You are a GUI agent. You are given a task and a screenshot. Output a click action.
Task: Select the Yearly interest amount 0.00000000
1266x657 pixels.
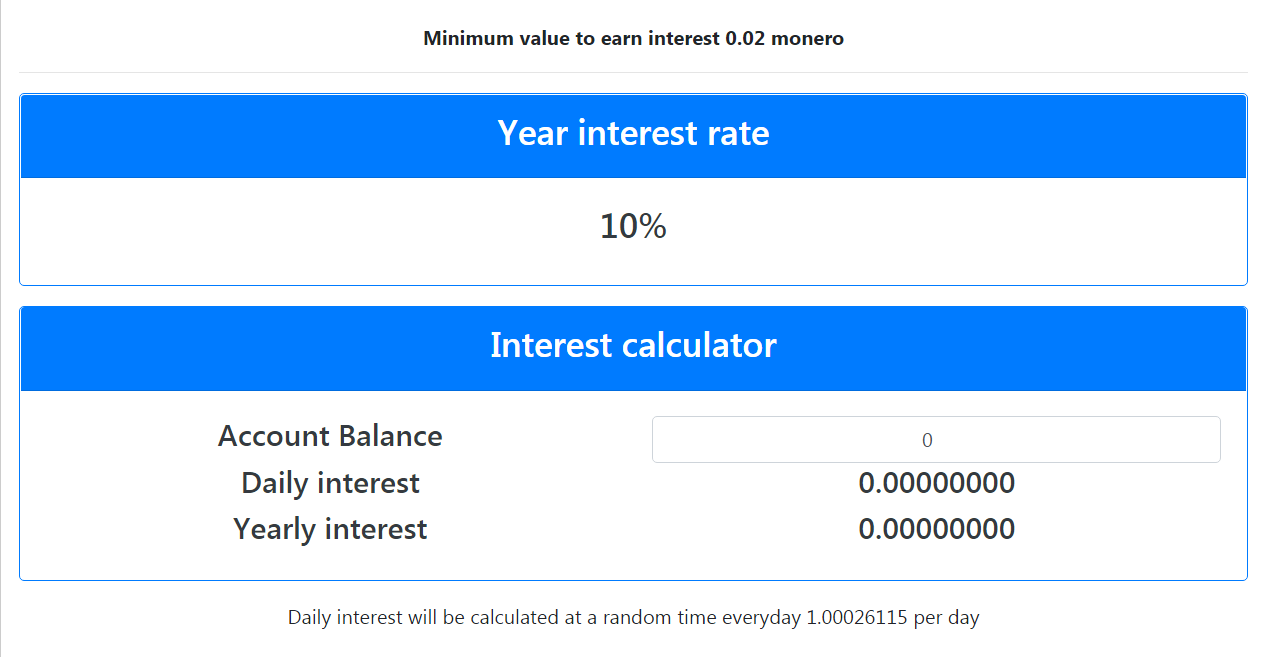(x=936, y=530)
